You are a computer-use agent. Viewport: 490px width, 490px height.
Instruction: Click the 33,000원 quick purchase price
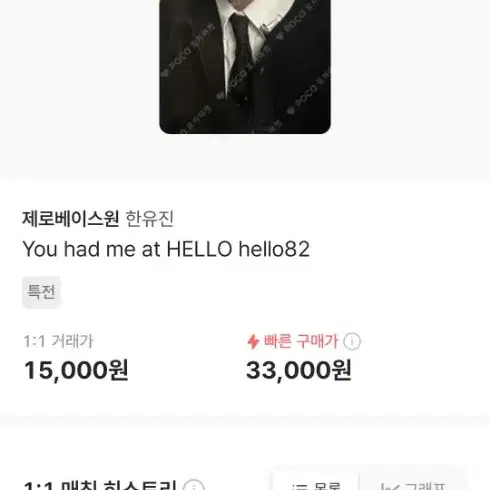(x=299, y=370)
